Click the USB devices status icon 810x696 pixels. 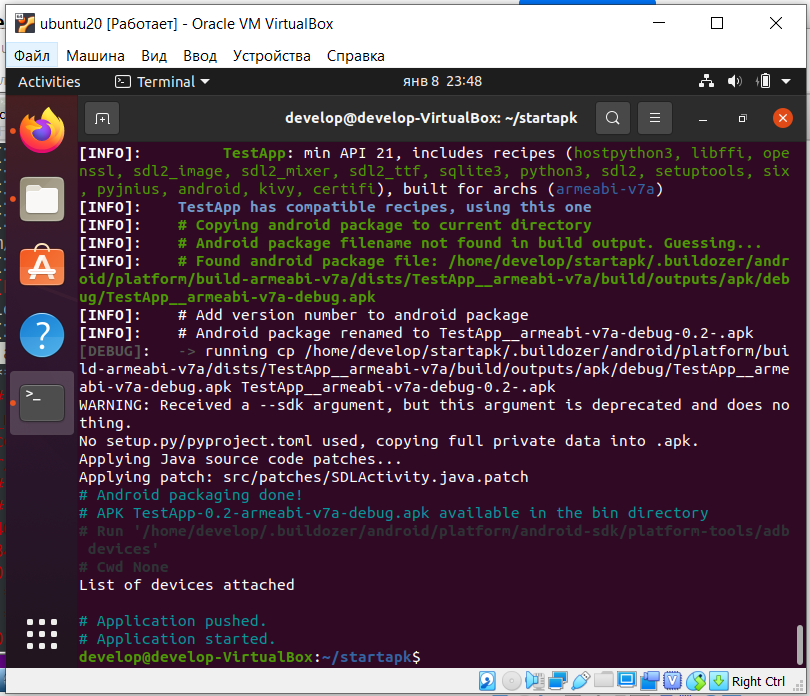(581, 681)
